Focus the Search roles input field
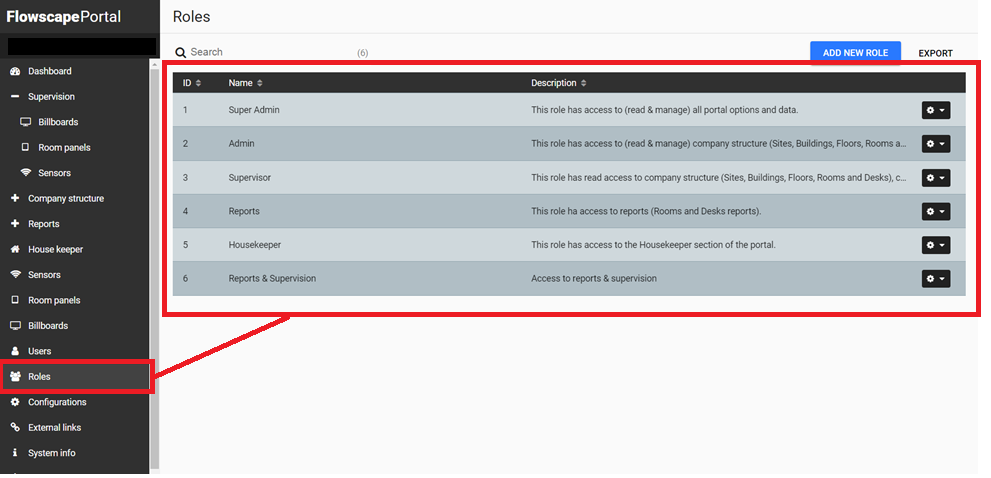The image size is (991, 478). (x=272, y=52)
